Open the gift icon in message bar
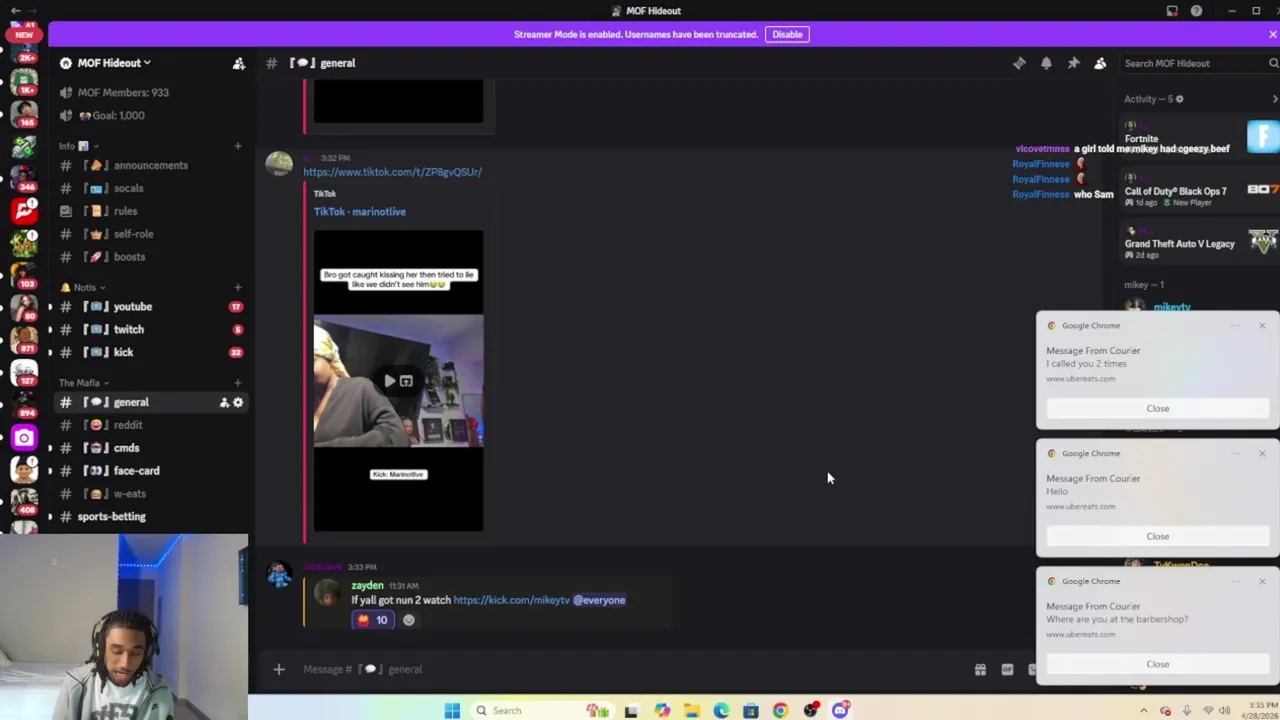 pos(980,669)
